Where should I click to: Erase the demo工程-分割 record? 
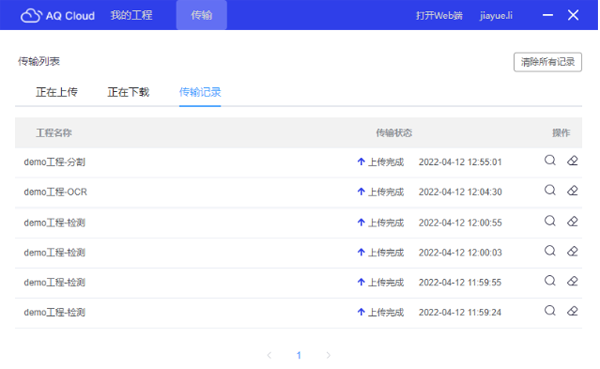click(x=572, y=160)
